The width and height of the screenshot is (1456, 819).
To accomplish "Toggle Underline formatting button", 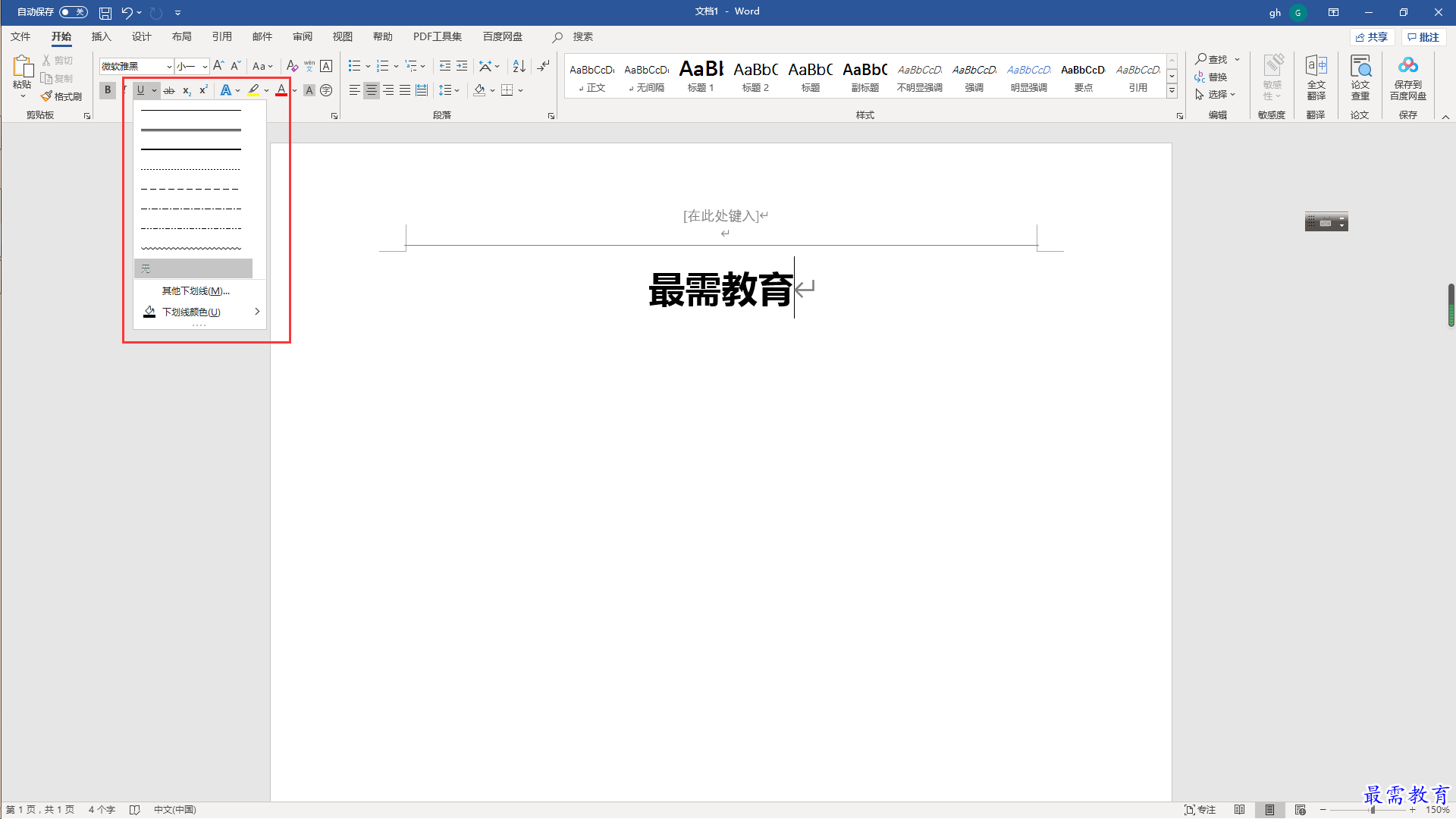I will point(140,90).
